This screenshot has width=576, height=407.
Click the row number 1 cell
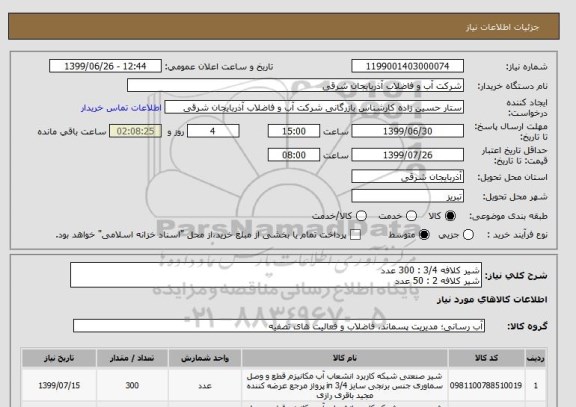click(x=536, y=385)
